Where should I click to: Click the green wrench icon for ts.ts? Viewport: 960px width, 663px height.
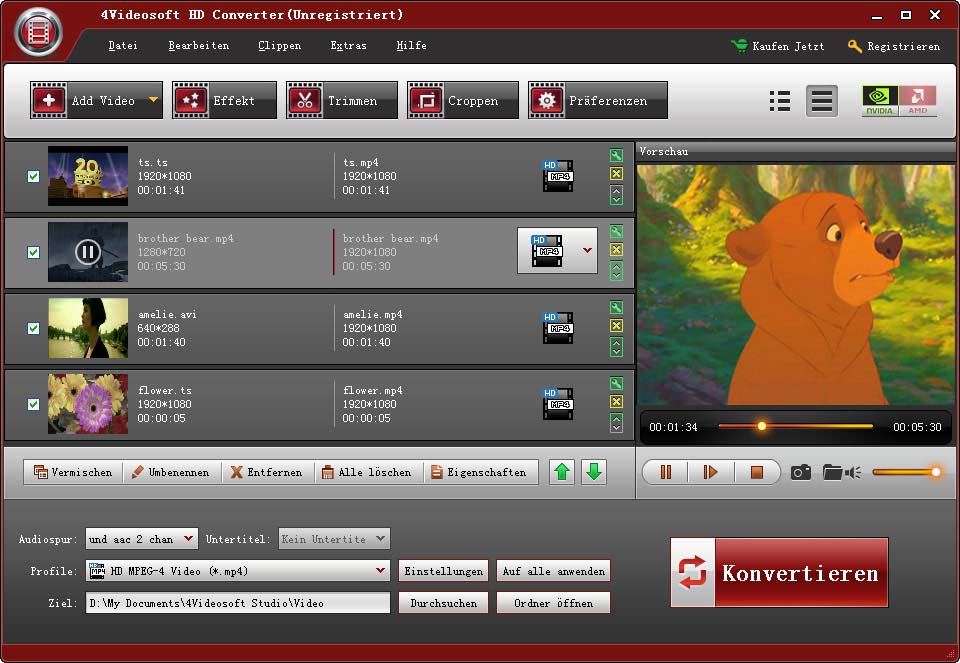click(617, 155)
